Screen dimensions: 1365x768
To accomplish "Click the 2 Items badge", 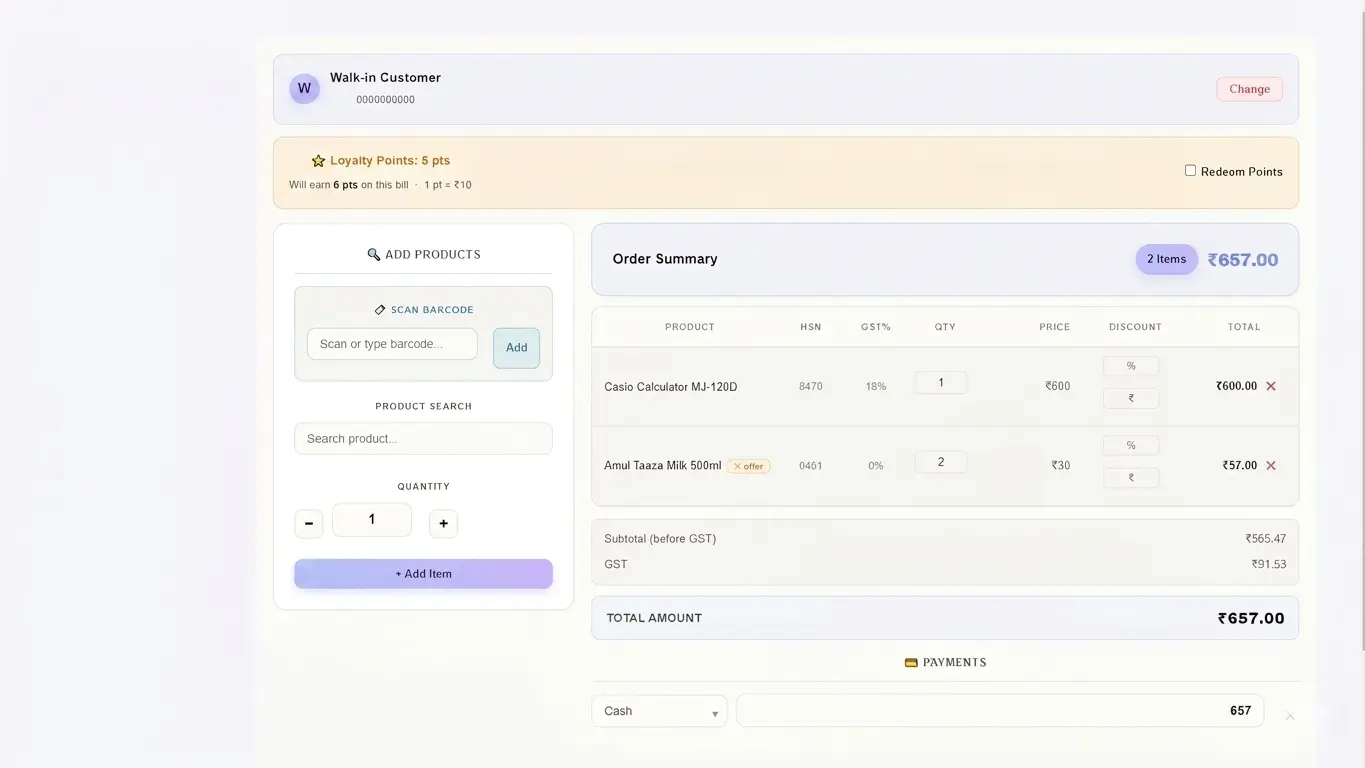I will [x=1166, y=259].
